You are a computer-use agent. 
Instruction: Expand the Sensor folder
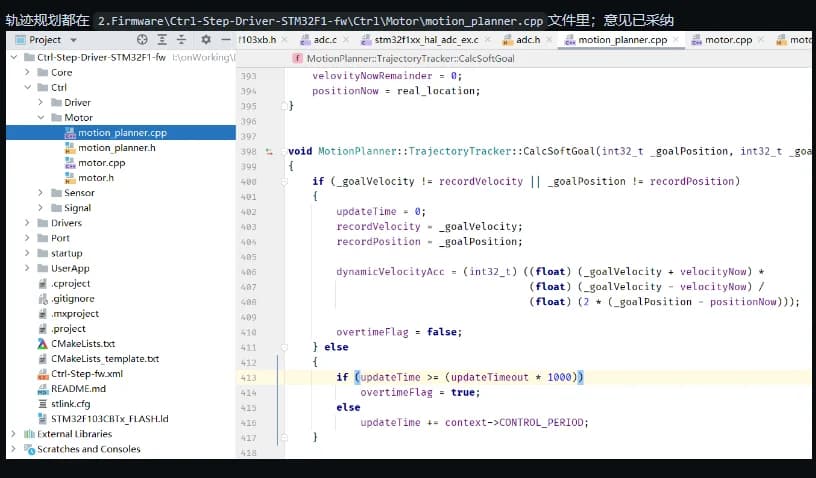(x=41, y=192)
